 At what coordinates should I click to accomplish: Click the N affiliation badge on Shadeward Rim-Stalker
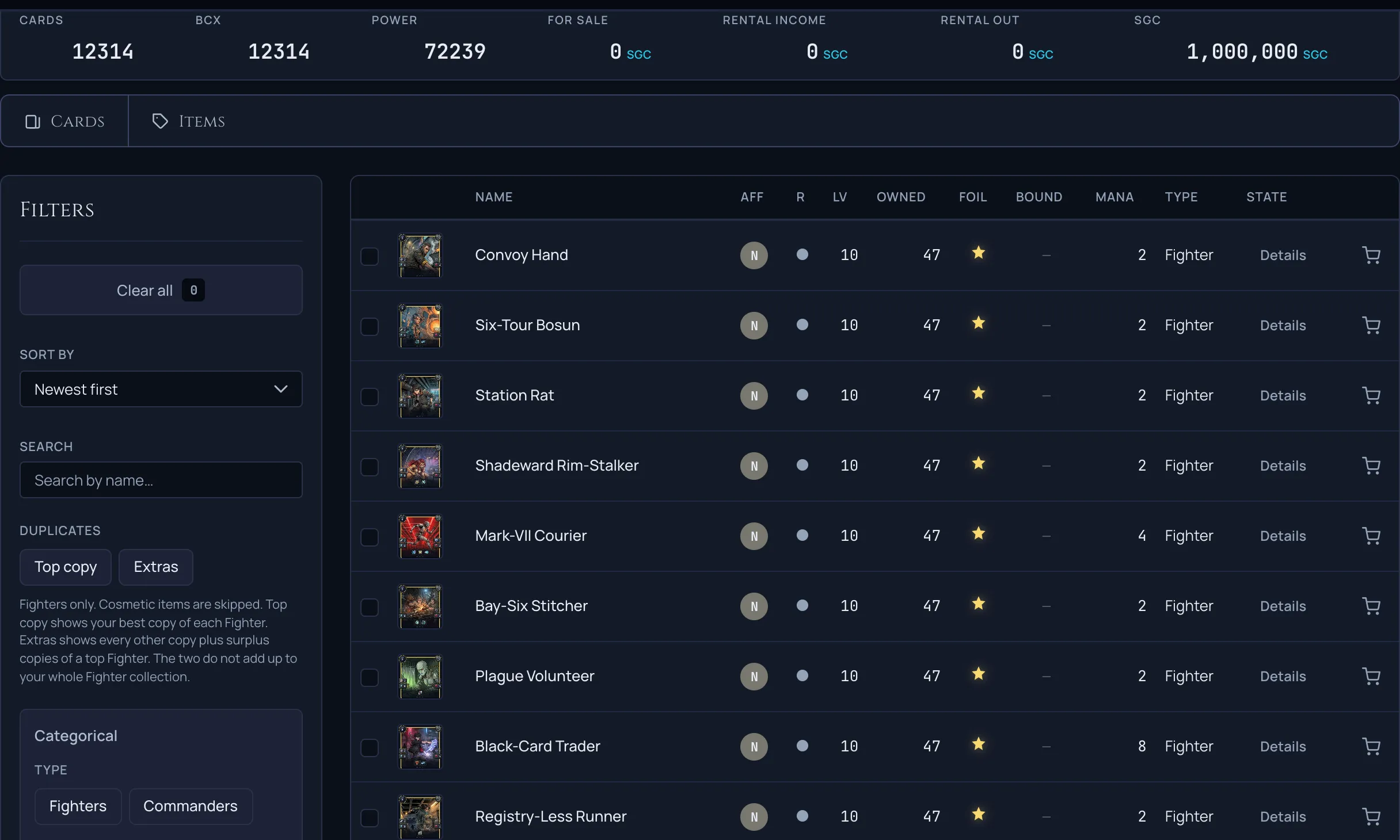754,466
